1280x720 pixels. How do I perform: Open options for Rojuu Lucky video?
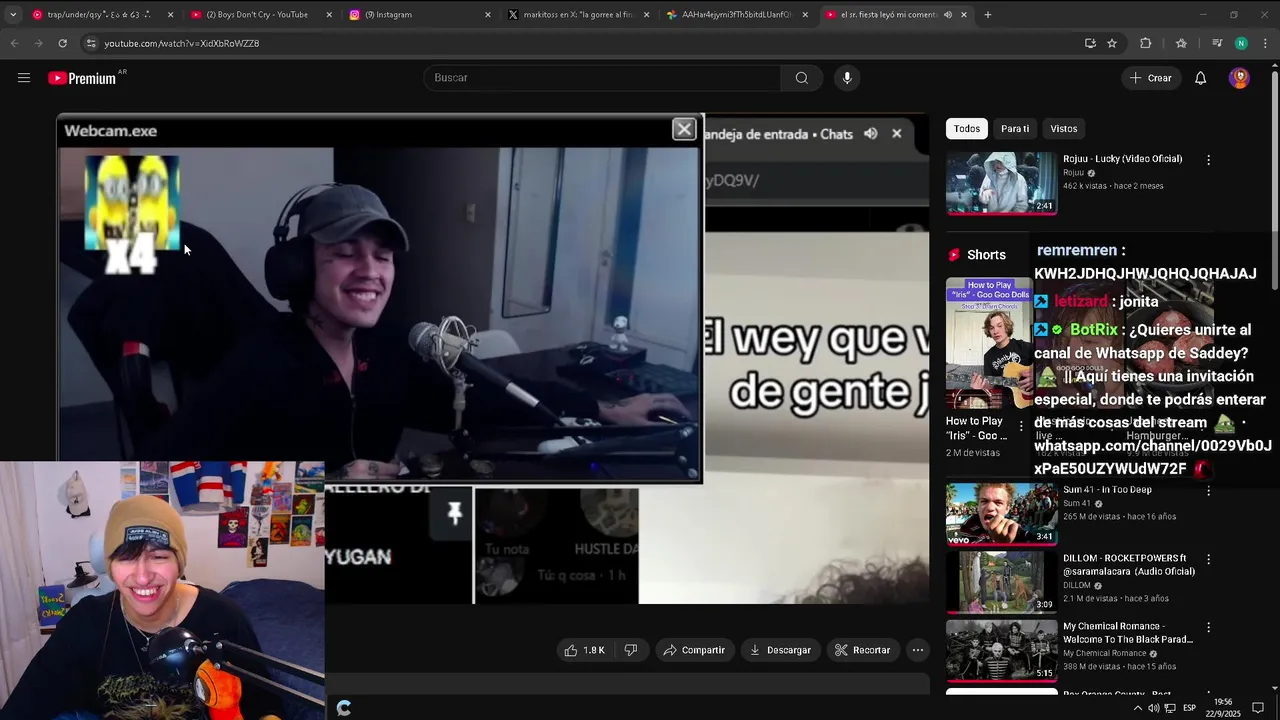(1209, 160)
